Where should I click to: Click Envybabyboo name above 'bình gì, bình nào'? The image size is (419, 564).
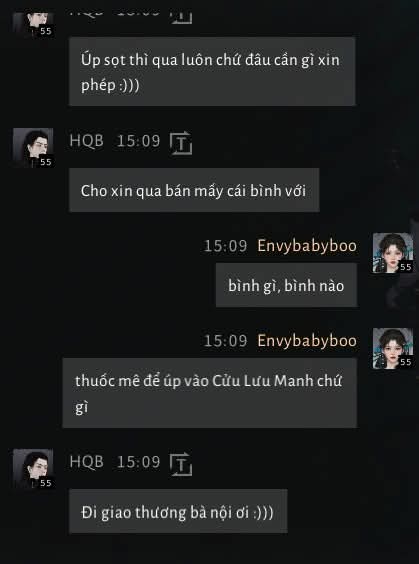click(307, 246)
